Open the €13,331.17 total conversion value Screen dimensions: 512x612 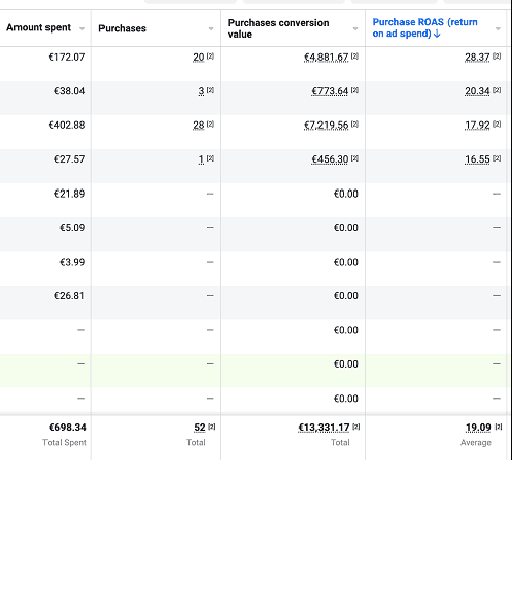click(x=324, y=428)
